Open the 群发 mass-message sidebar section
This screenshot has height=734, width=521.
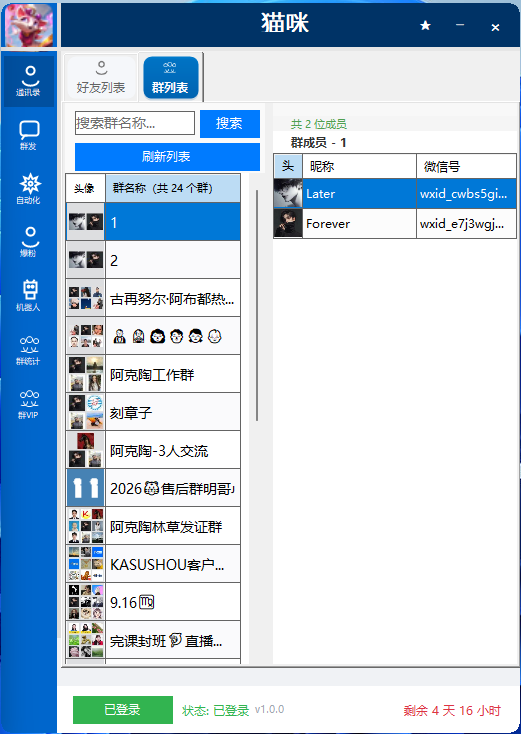coord(29,136)
